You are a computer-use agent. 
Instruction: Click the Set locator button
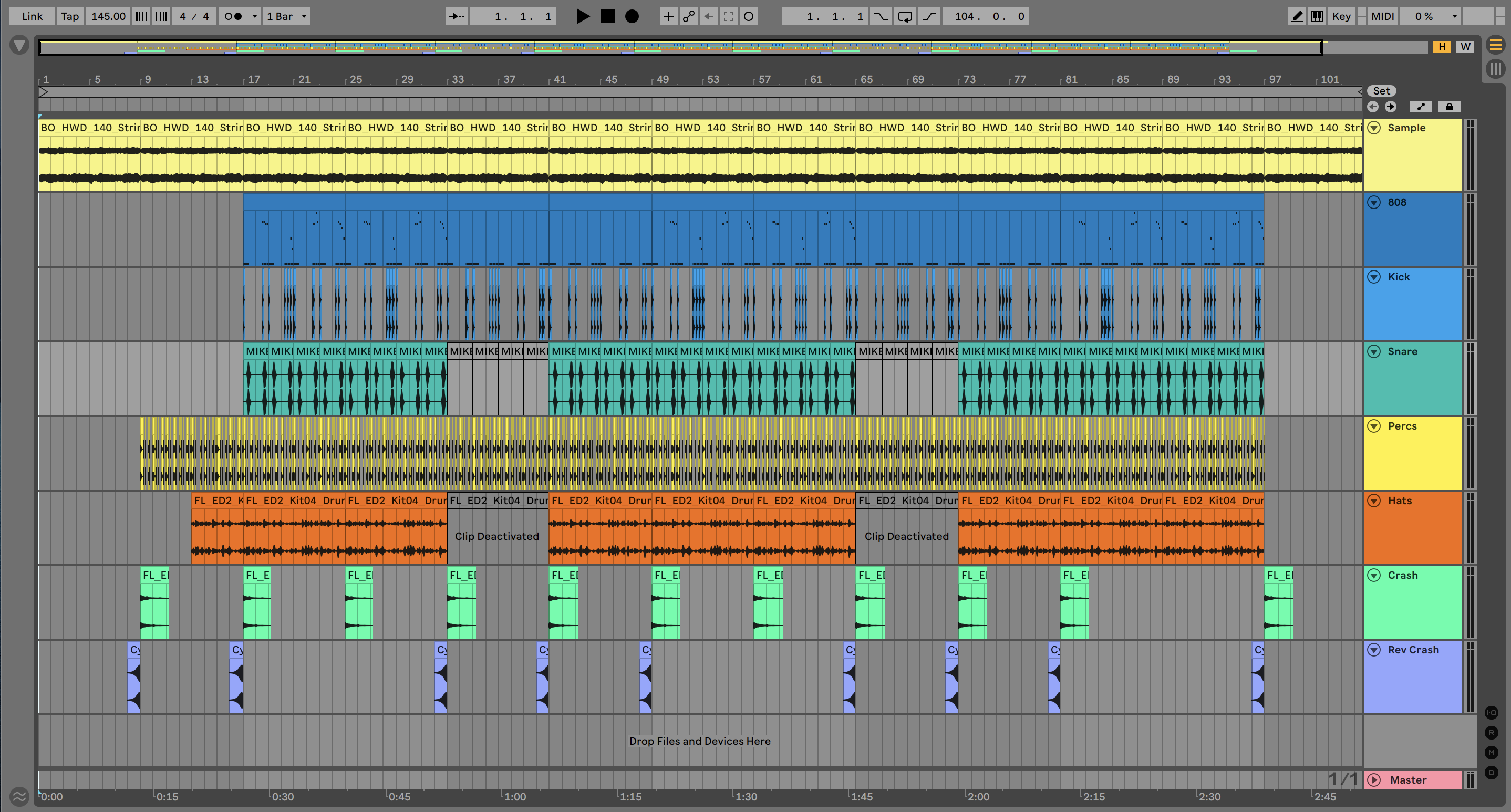[1381, 91]
